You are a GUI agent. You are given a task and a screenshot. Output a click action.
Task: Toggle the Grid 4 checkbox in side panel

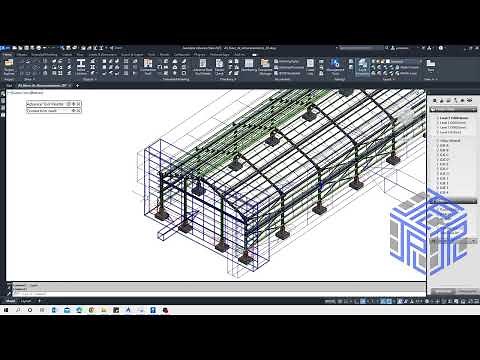438,192
